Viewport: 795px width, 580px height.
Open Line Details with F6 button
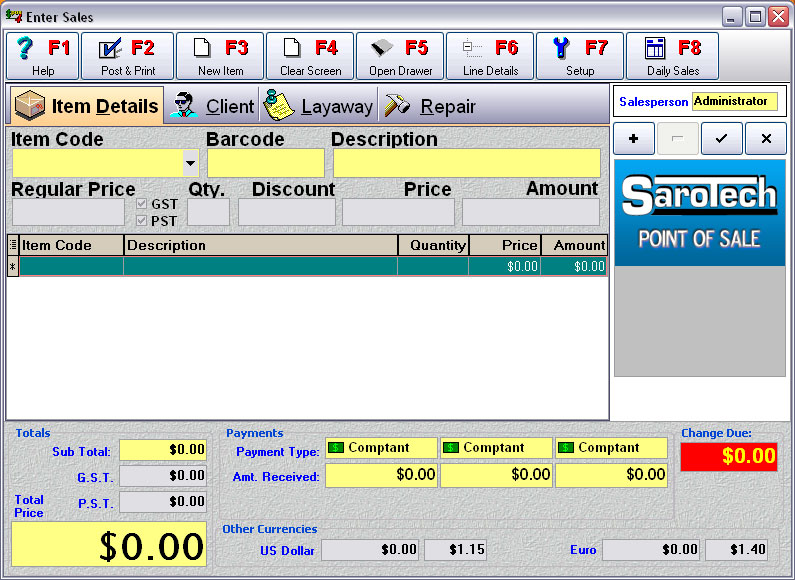click(x=490, y=56)
